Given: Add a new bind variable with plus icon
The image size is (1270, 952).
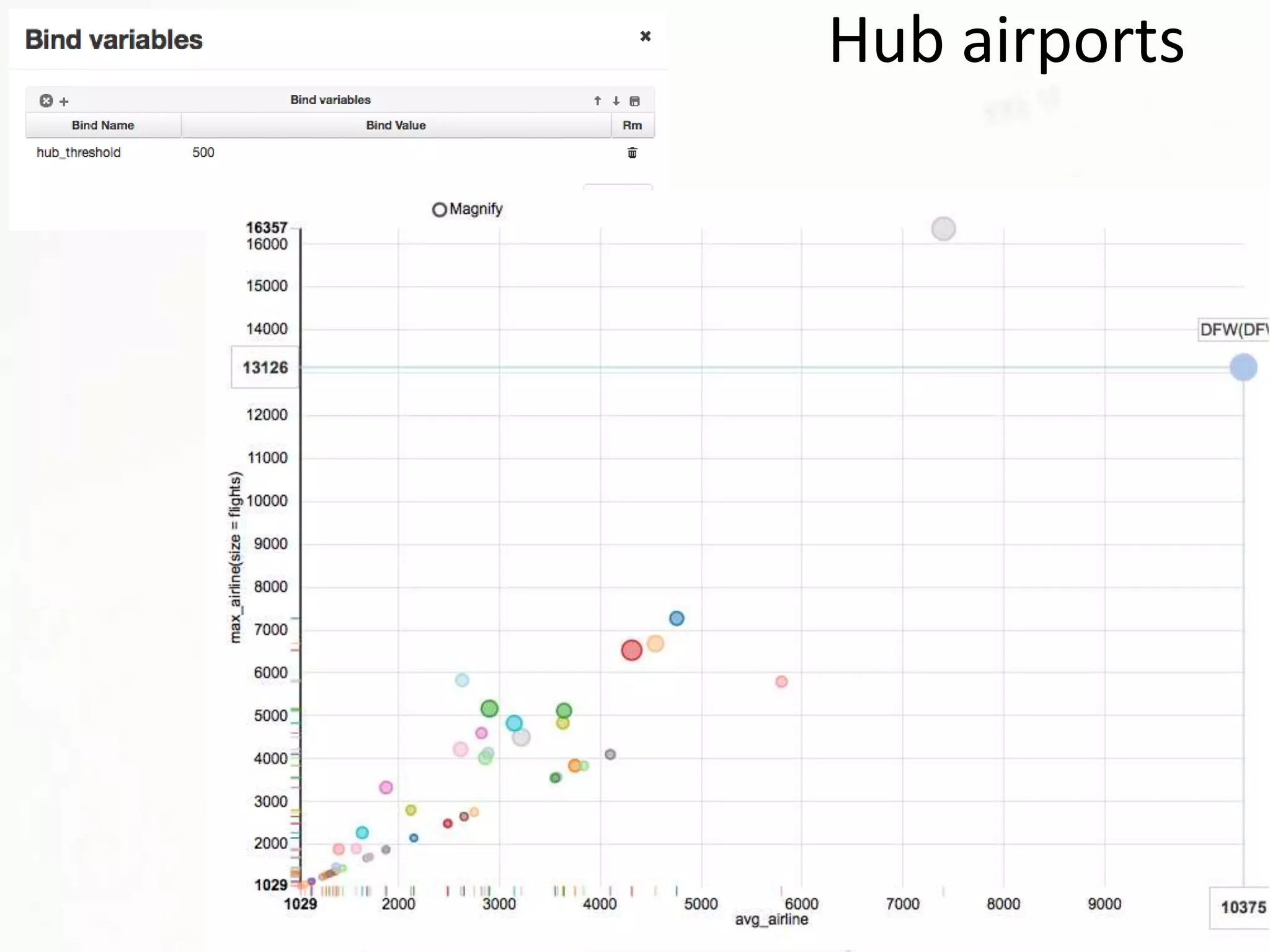Looking at the screenshot, I should pos(64,101).
